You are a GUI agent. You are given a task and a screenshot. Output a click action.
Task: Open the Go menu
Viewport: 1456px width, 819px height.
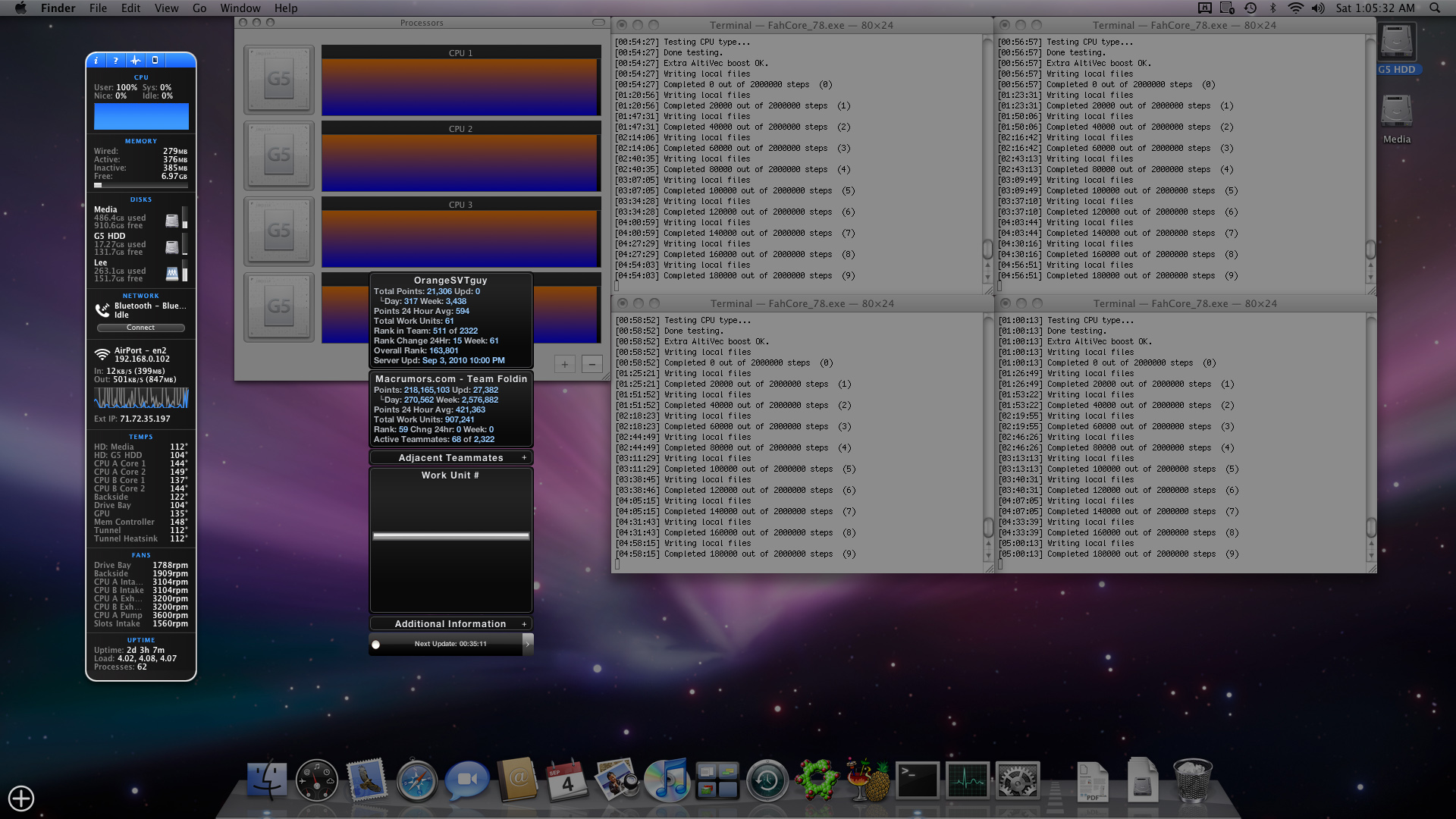click(199, 8)
